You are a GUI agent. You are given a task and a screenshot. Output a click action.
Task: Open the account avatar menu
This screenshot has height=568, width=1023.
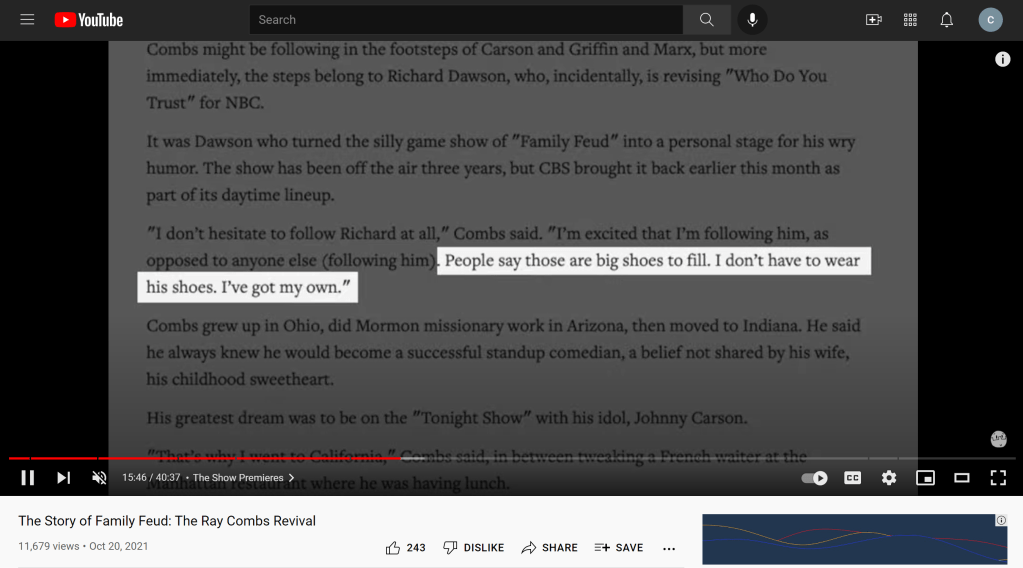point(990,20)
